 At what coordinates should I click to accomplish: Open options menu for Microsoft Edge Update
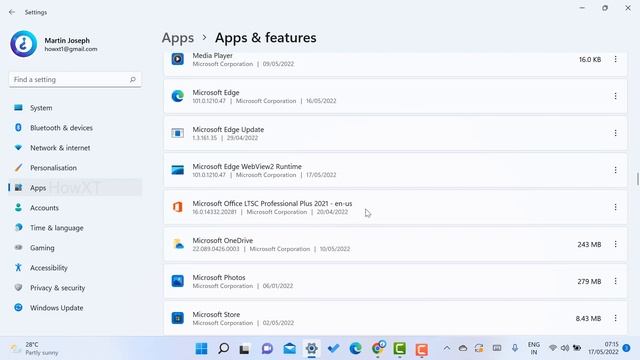click(x=615, y=133)
